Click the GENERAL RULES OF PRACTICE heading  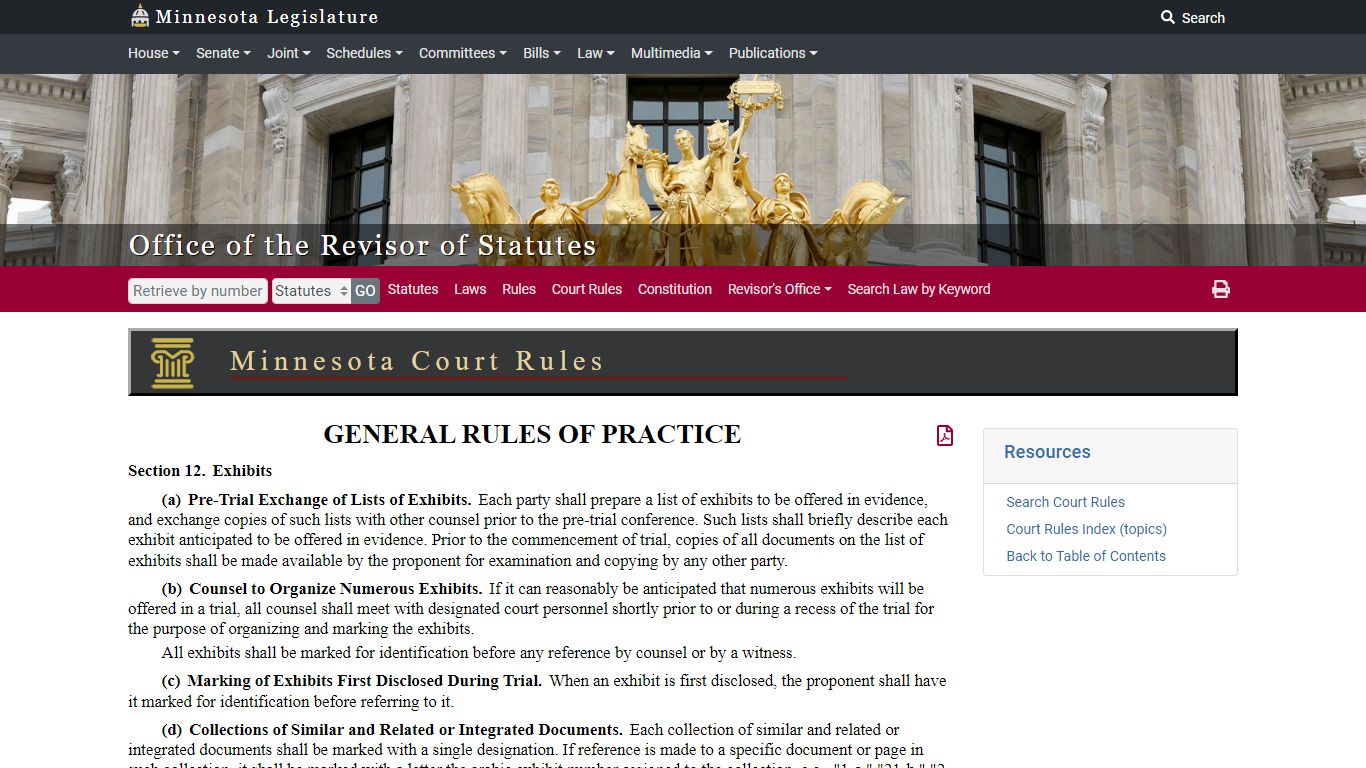tap(532, 434)
